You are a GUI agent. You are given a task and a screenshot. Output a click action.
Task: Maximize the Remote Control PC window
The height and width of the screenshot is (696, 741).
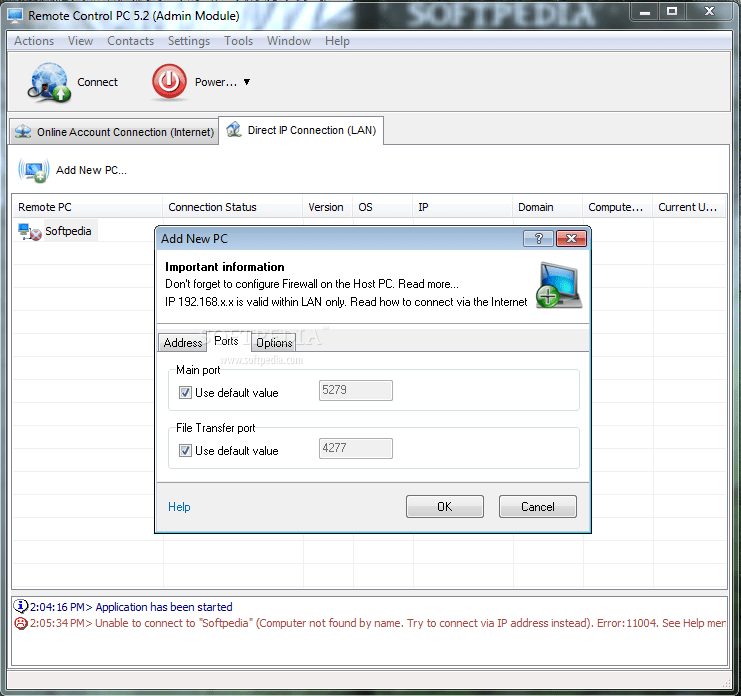(672, 11)
